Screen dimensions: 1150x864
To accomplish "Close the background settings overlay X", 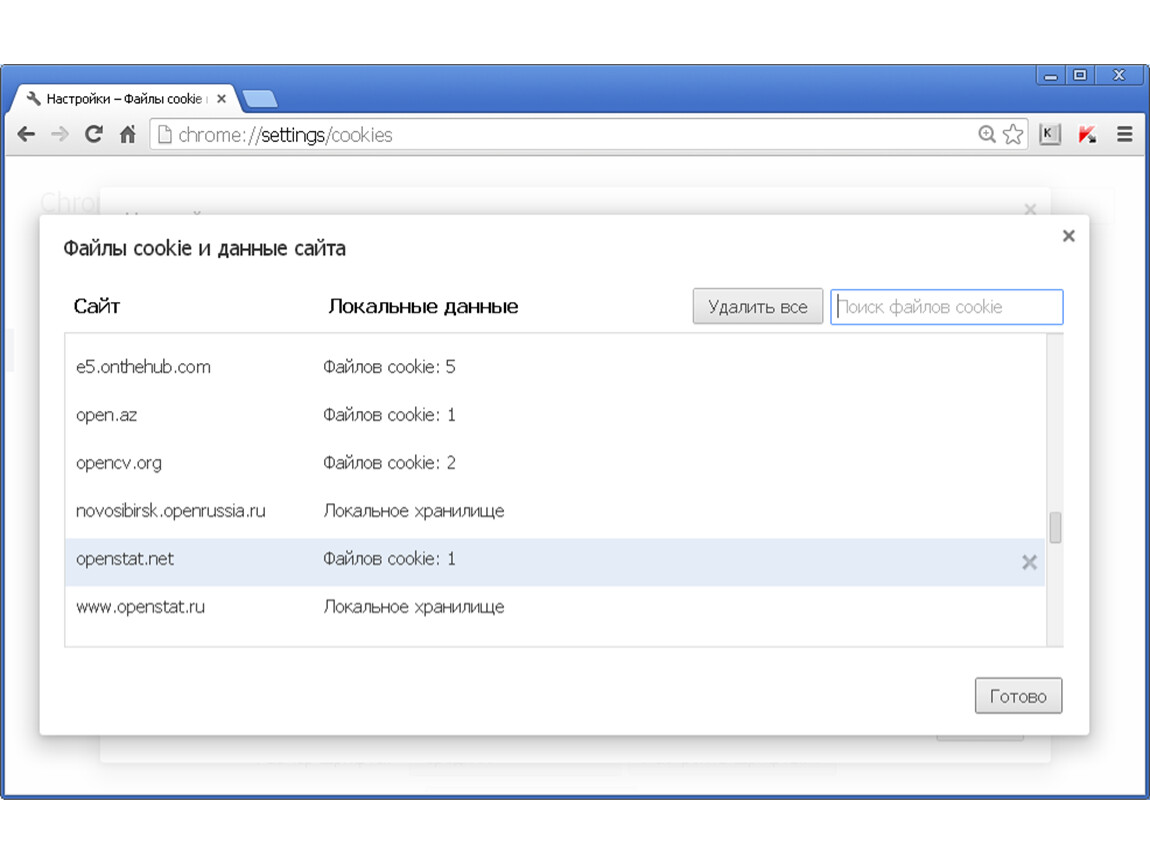I will pyautogui.click(x=1030, y=209).
